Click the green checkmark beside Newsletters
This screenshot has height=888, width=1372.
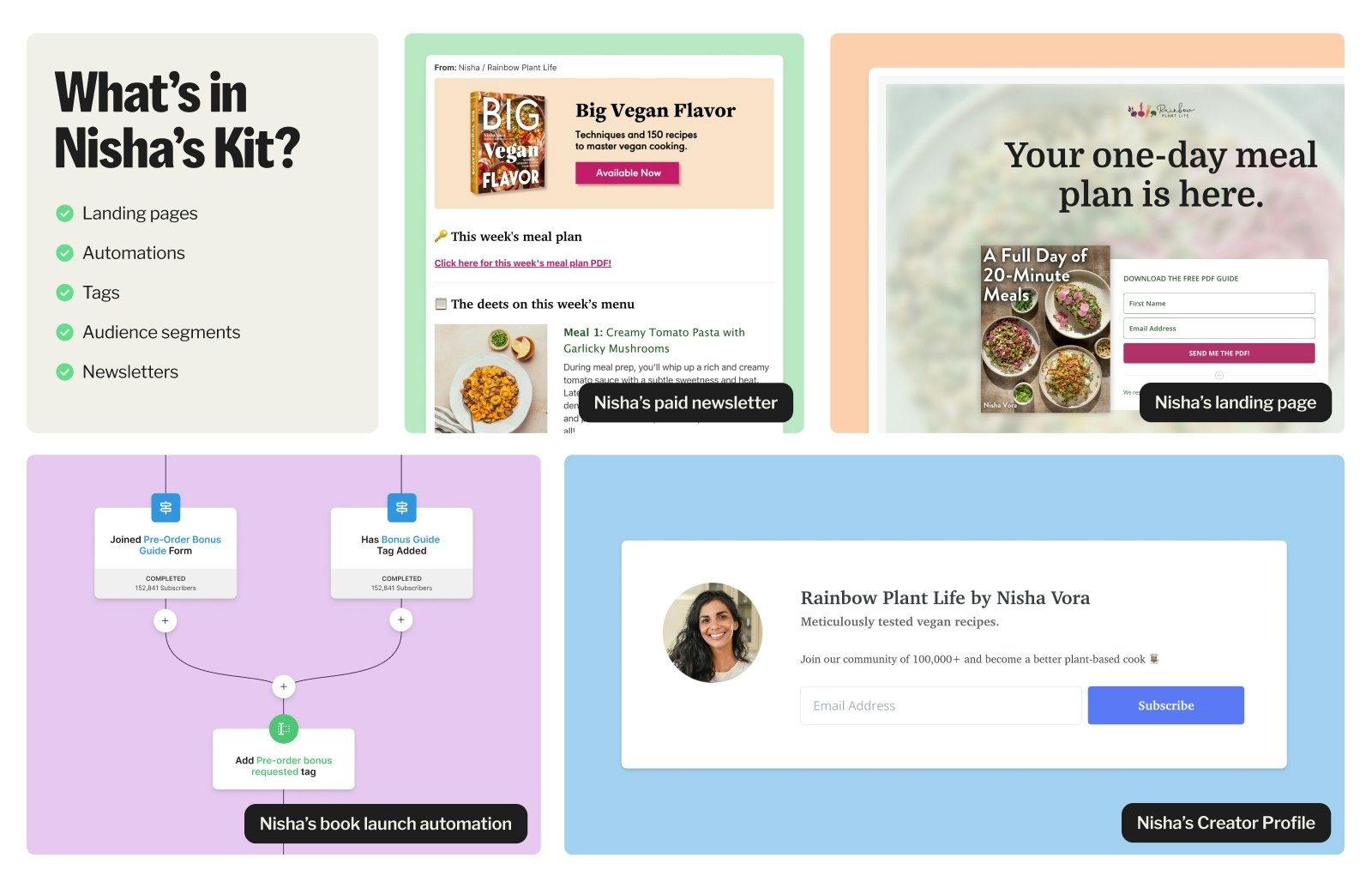pyautogui.click(x=64, y=372)
